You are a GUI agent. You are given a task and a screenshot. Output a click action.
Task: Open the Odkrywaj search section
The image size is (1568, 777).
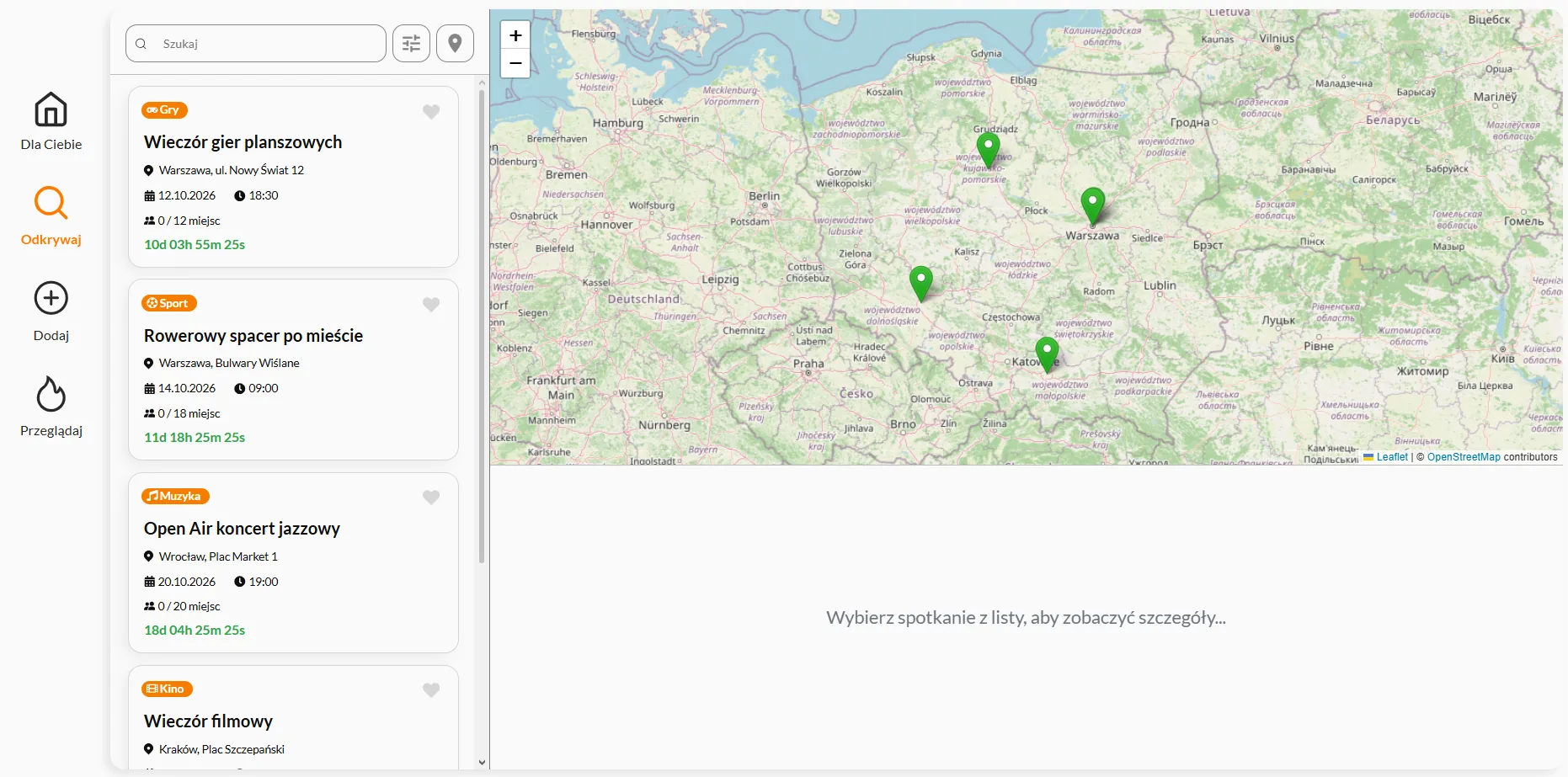(x=51, y=216)
